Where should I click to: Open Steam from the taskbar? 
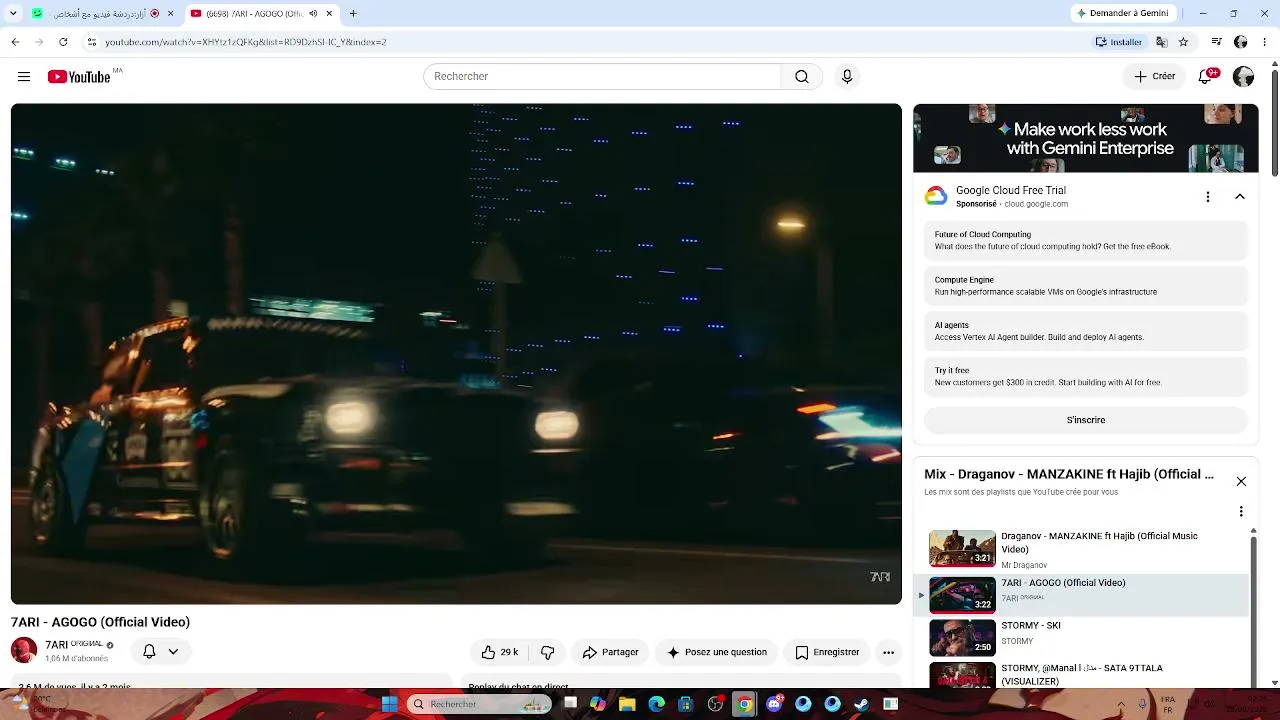[x=862, y=704]
